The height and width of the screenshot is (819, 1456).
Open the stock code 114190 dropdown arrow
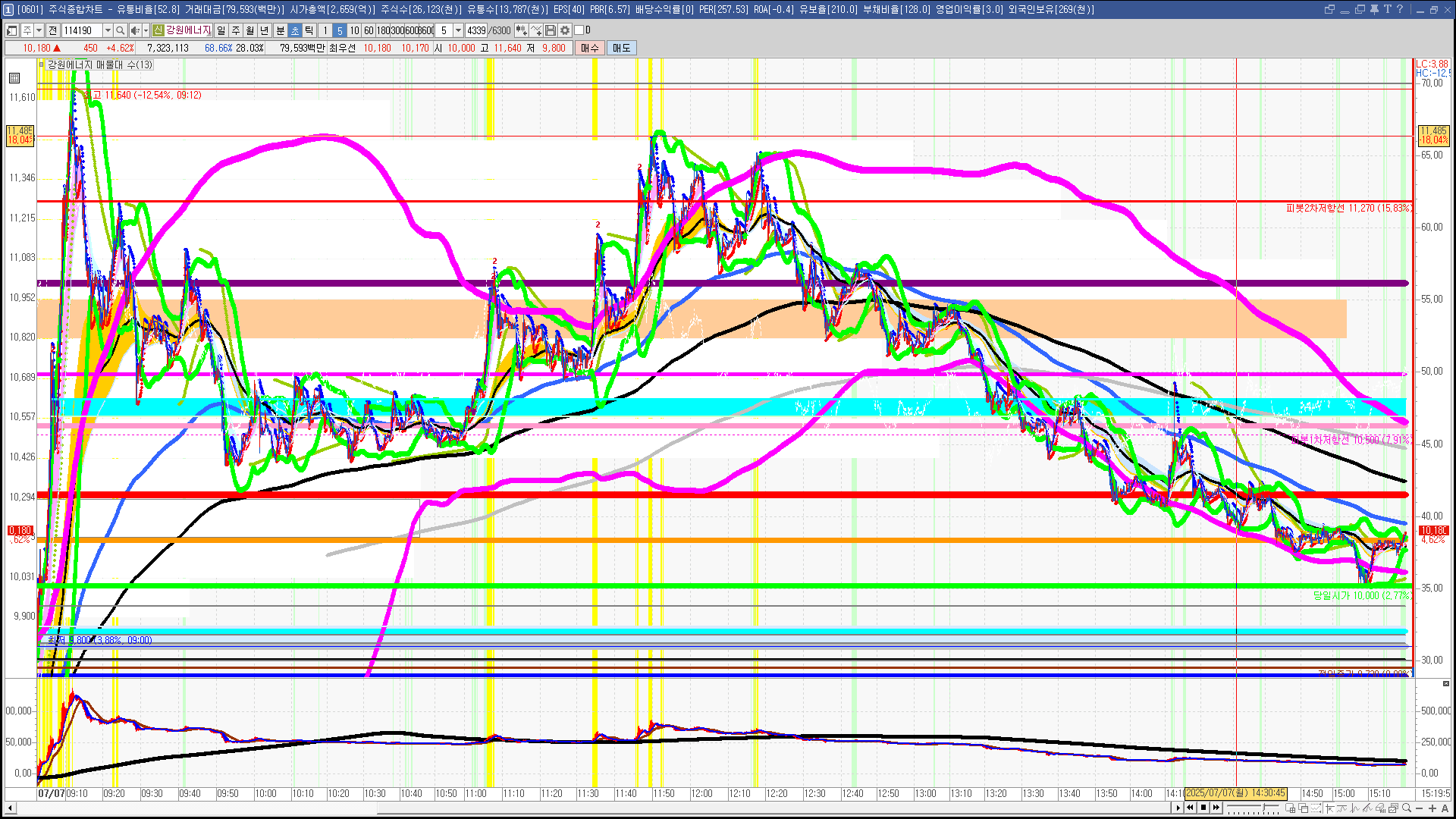point(108,30)
